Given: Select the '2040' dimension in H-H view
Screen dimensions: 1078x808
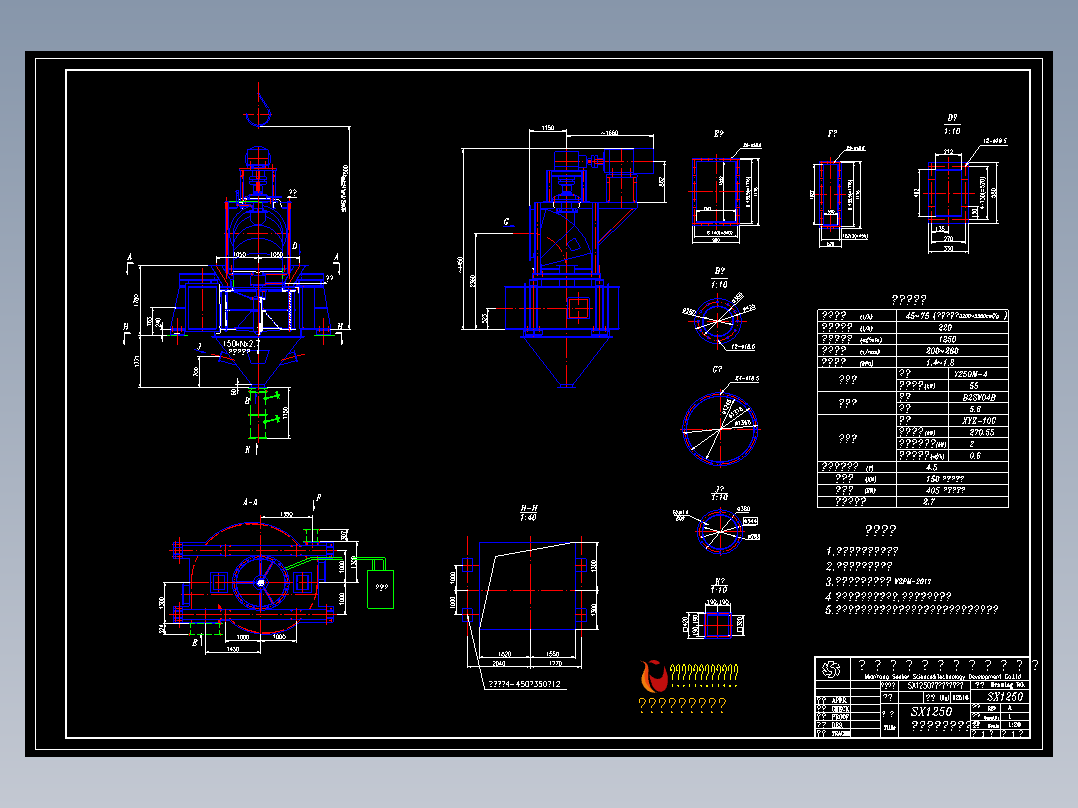Looking at the screenshot, I should click(x=499, y=664).
